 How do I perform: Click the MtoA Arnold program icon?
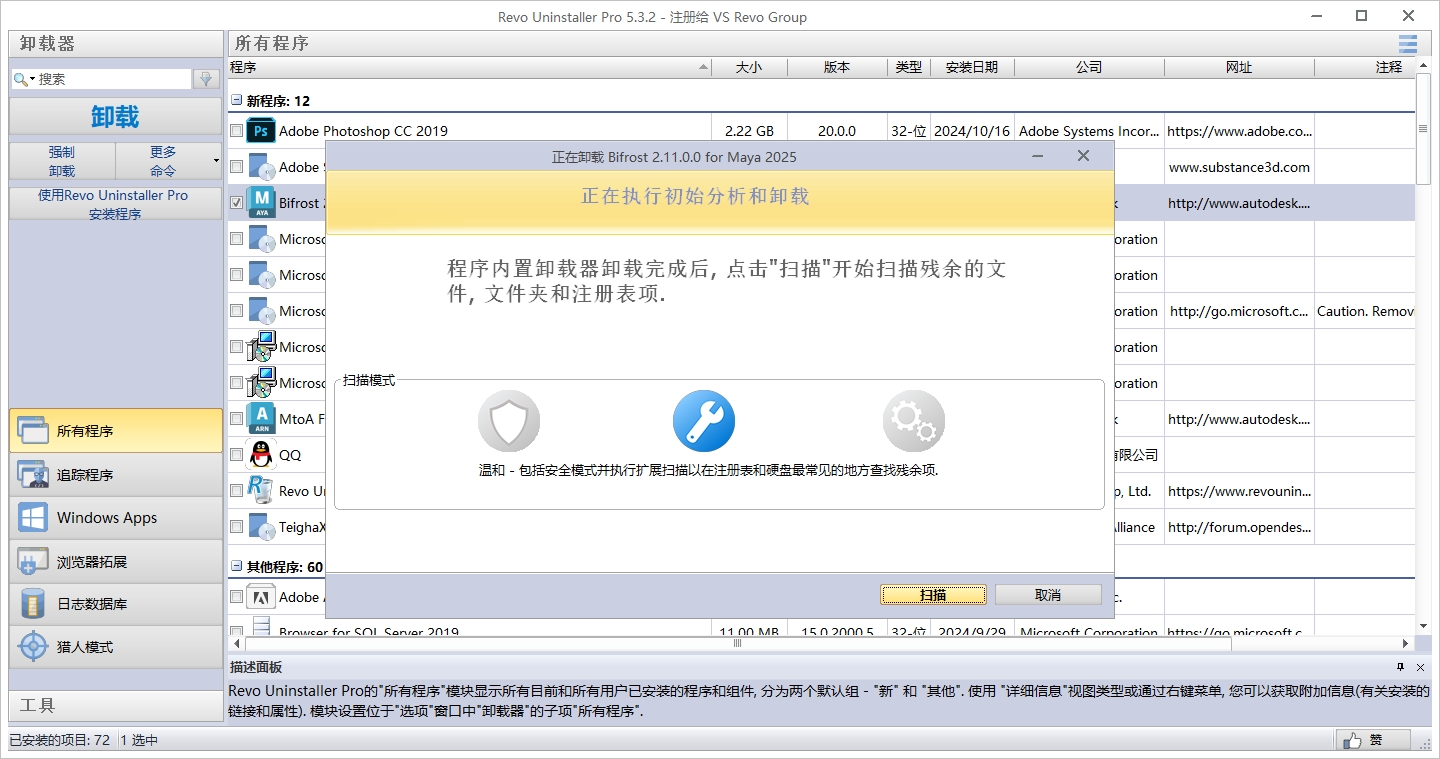coord(261,419)
